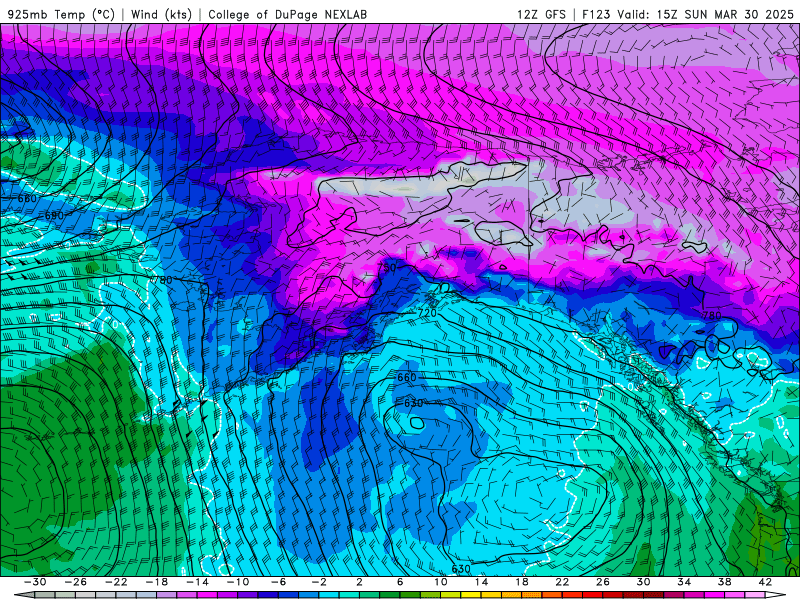Click the 720 height contour label

pos(427,313)
